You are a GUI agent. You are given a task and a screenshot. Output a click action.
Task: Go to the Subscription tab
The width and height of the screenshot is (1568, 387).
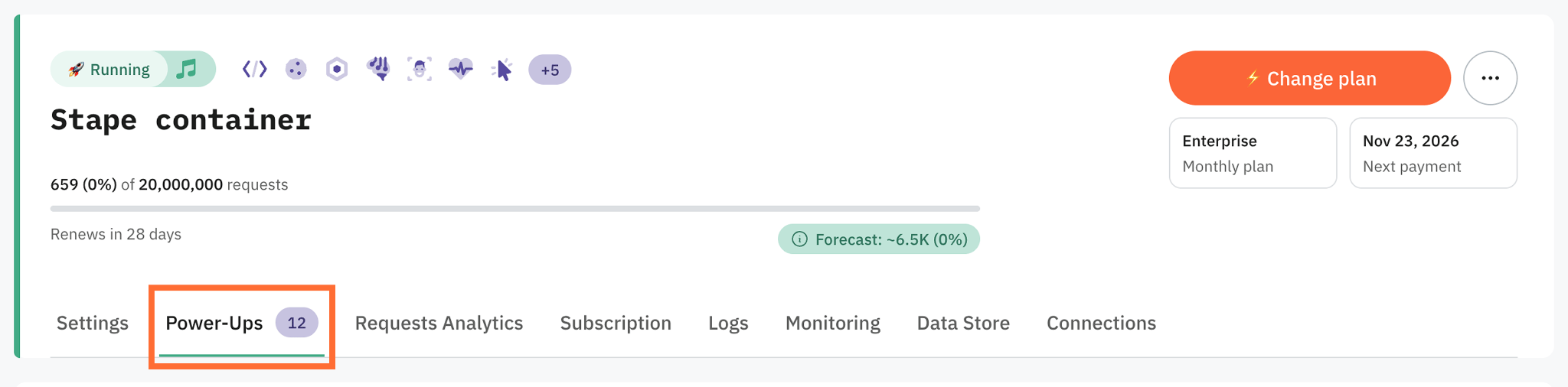616,323
